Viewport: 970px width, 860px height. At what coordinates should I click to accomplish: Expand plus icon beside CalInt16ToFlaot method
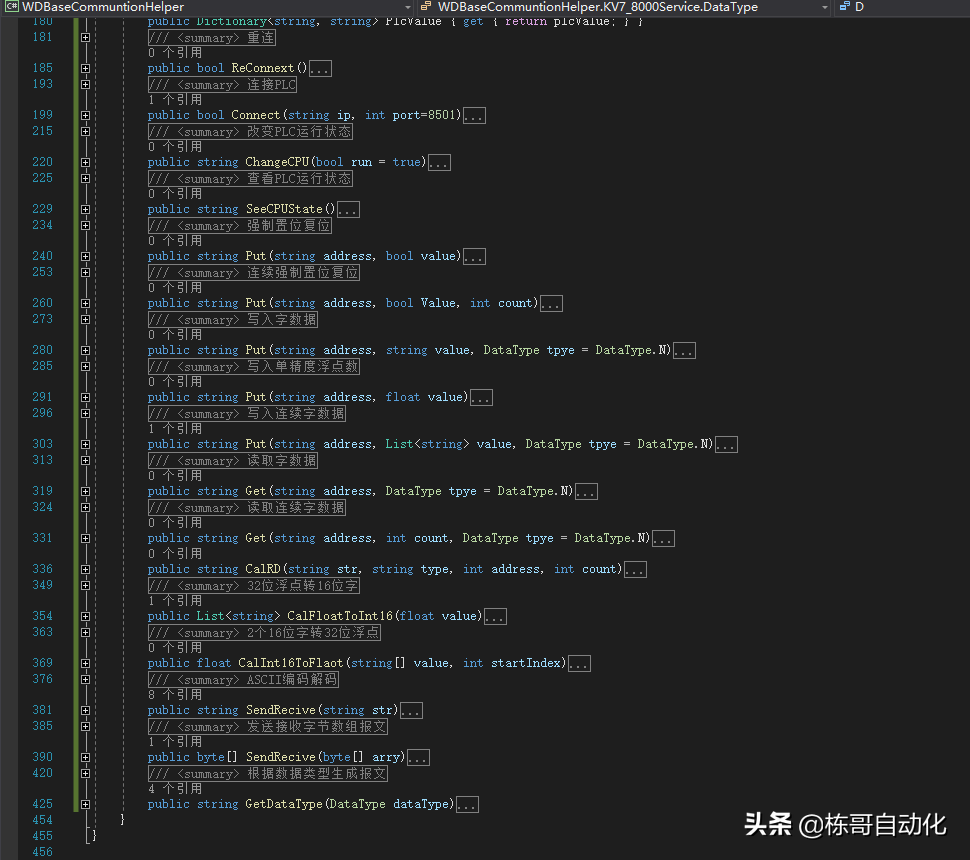[85, 663]
